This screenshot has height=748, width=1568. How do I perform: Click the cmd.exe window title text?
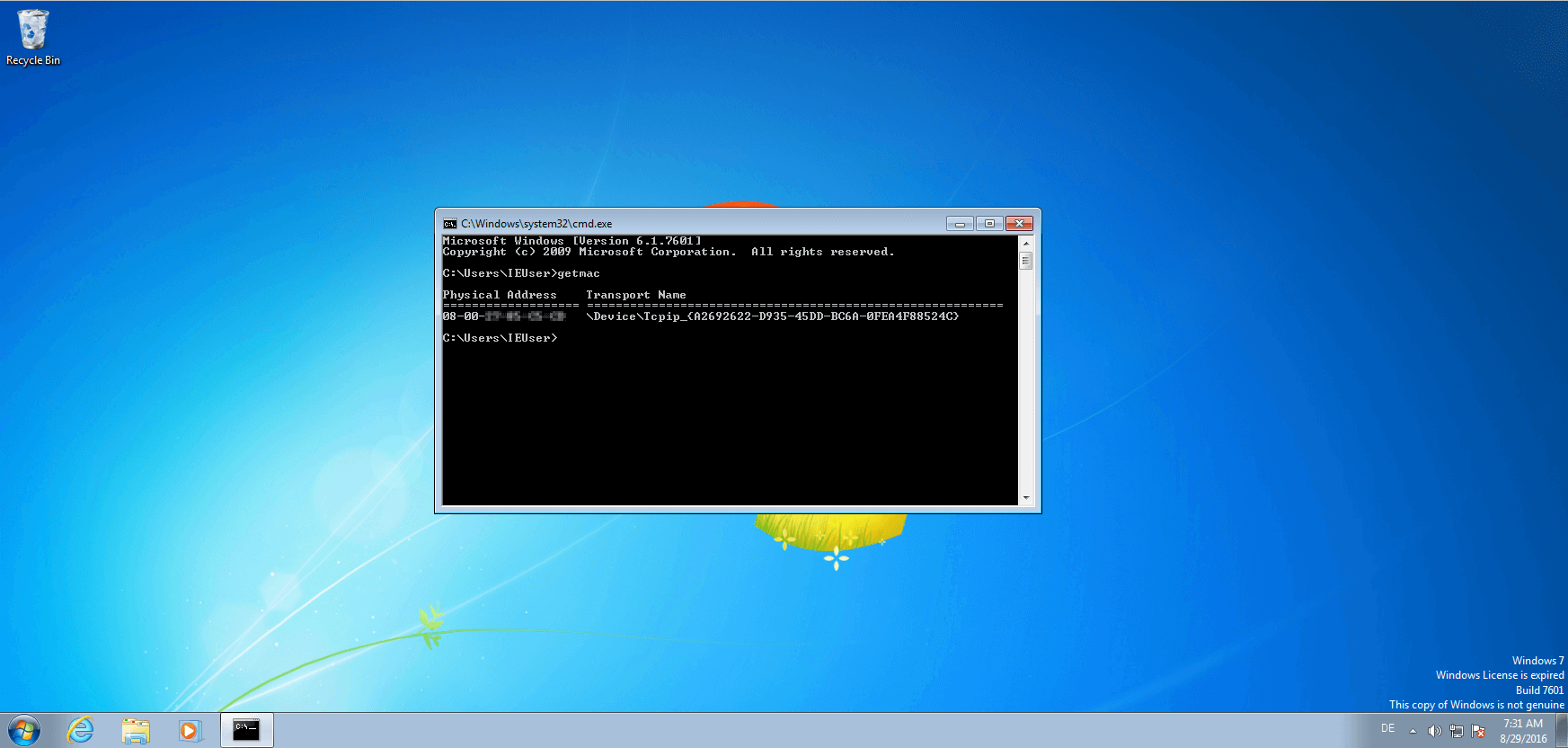(536, 224)
